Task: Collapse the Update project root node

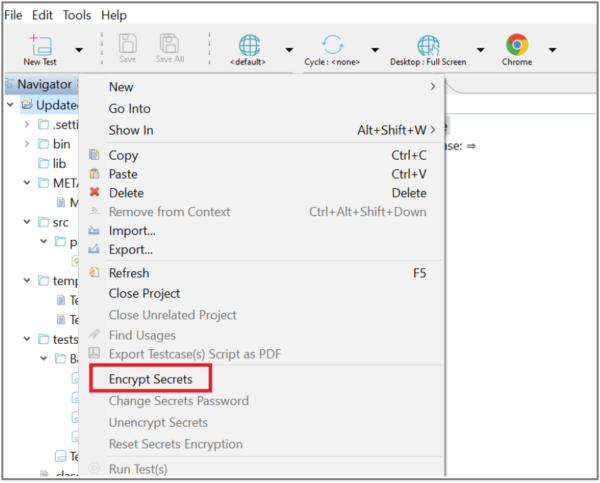Action: tap(10, 104)
